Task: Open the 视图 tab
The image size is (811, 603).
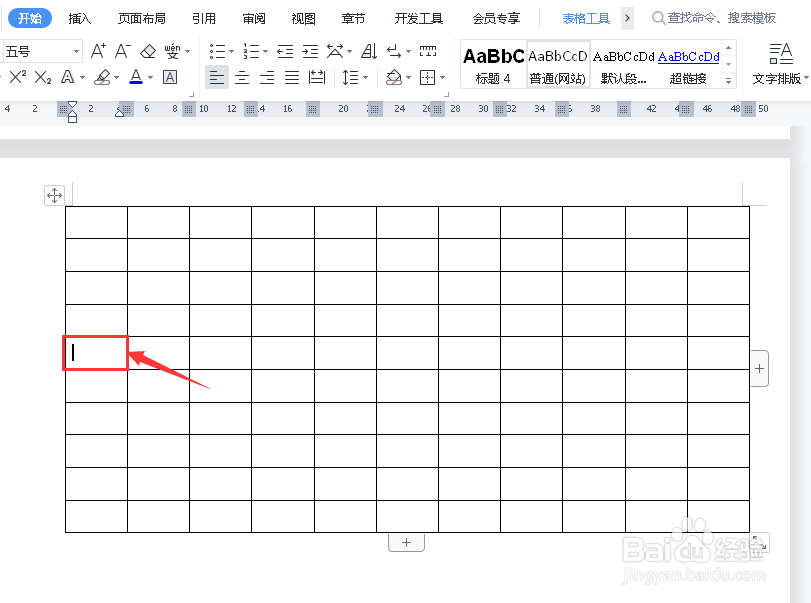Action: click(x=304, y=19)
